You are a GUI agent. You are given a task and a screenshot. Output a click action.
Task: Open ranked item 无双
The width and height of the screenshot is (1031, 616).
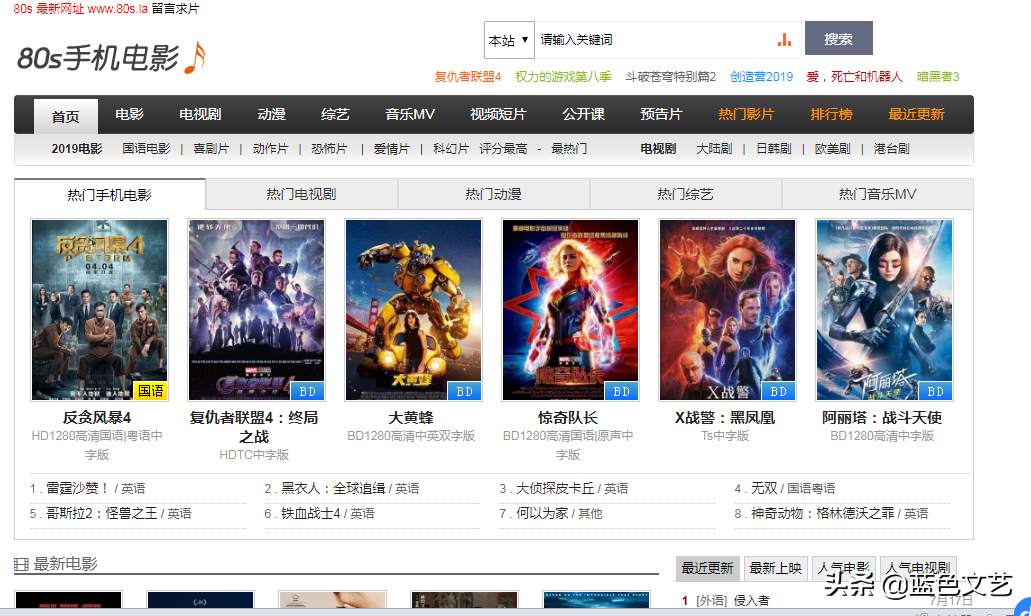click(763, 488)
